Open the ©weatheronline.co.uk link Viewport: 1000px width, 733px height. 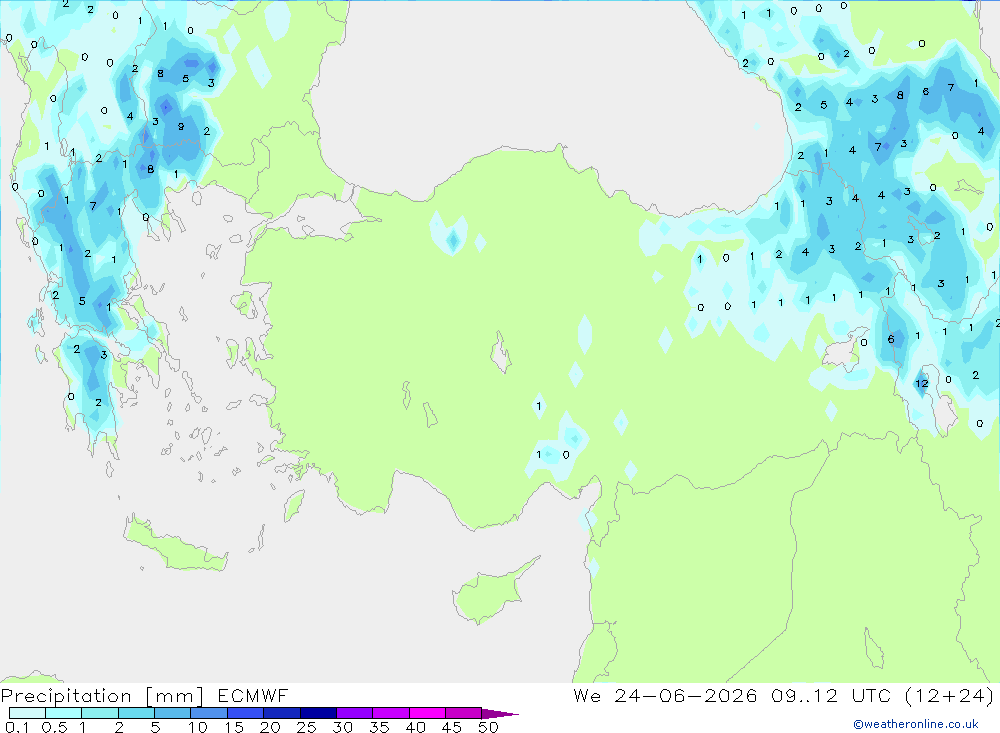pyautogui.click(x=916, y=724)
